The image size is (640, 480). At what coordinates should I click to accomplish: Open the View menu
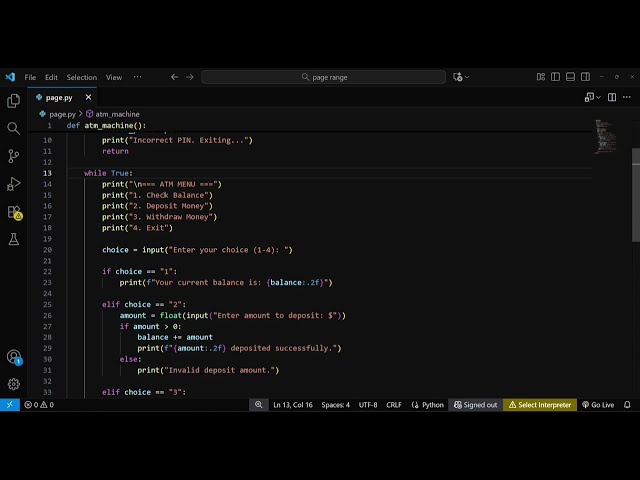click(x=114, y=77)
